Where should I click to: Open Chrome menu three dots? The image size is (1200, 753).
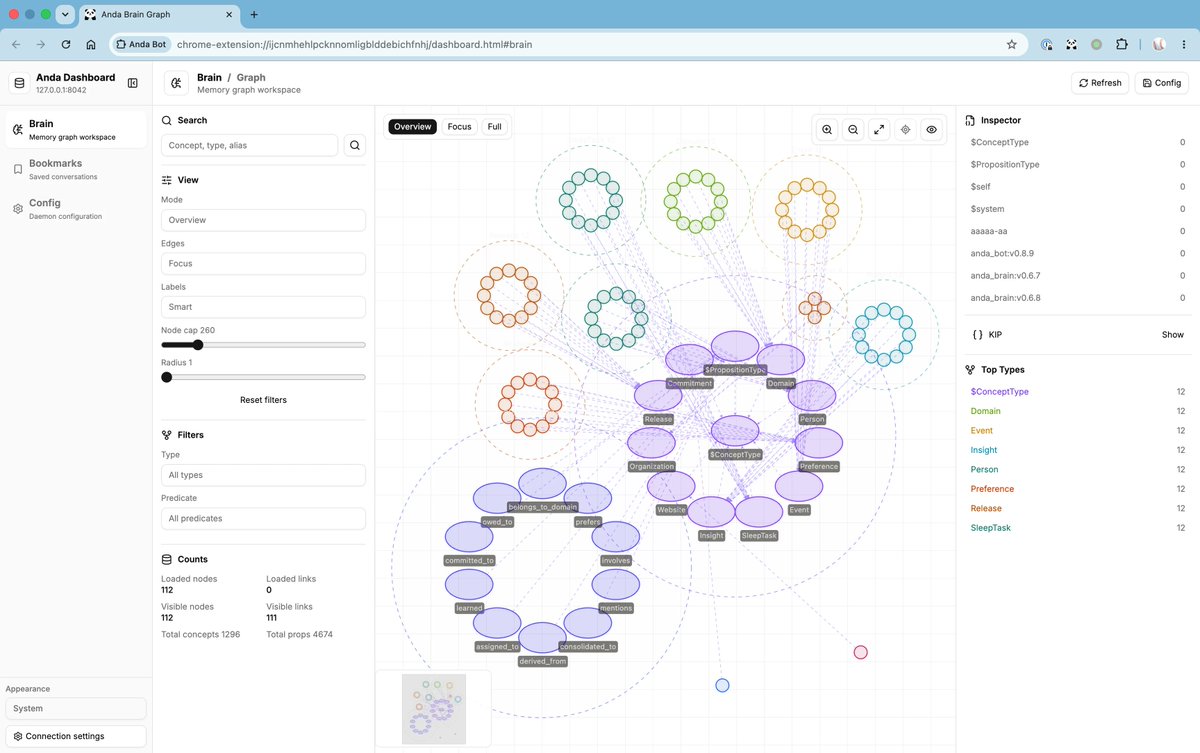coord(1185,44)
